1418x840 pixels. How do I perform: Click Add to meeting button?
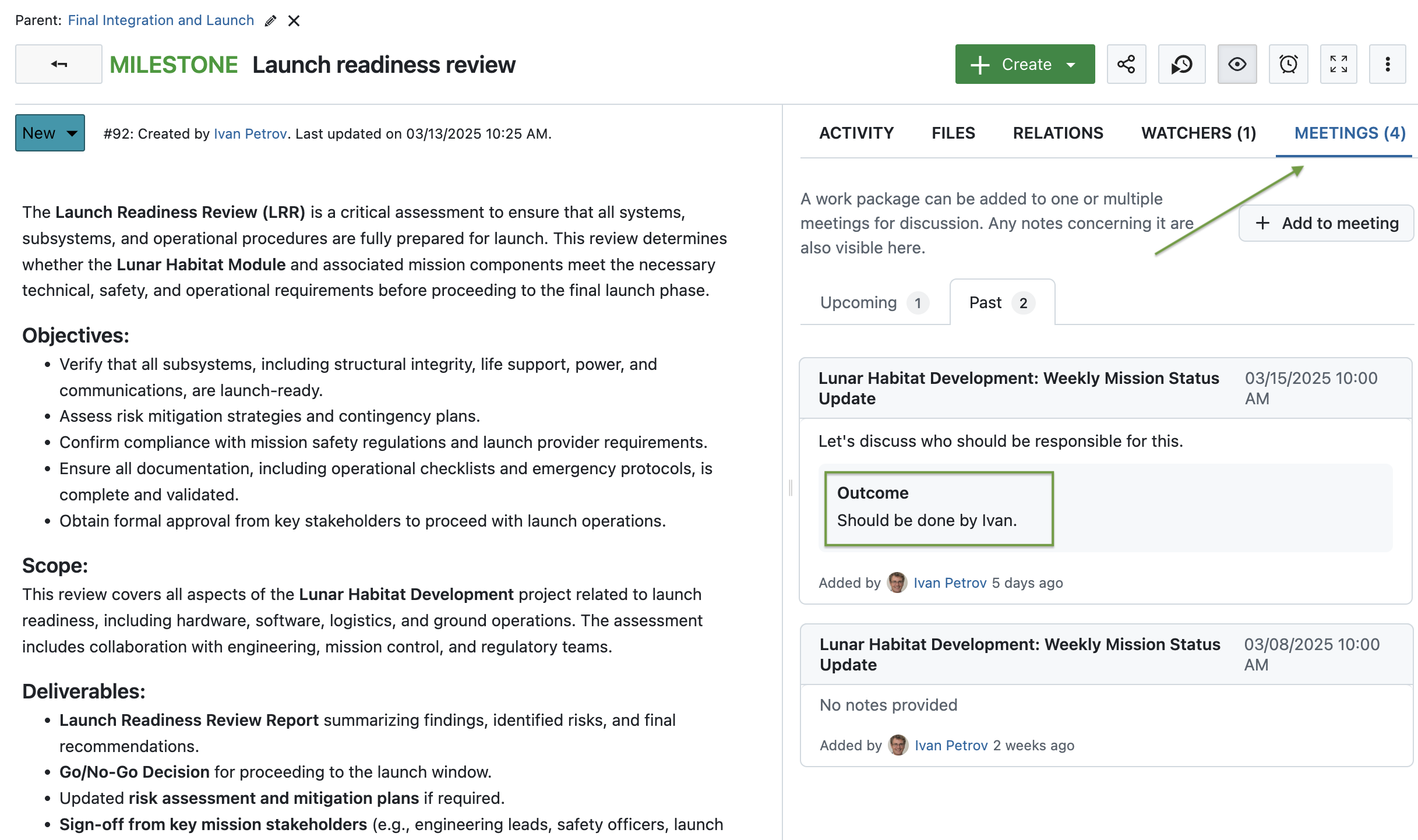point(1327,223)
